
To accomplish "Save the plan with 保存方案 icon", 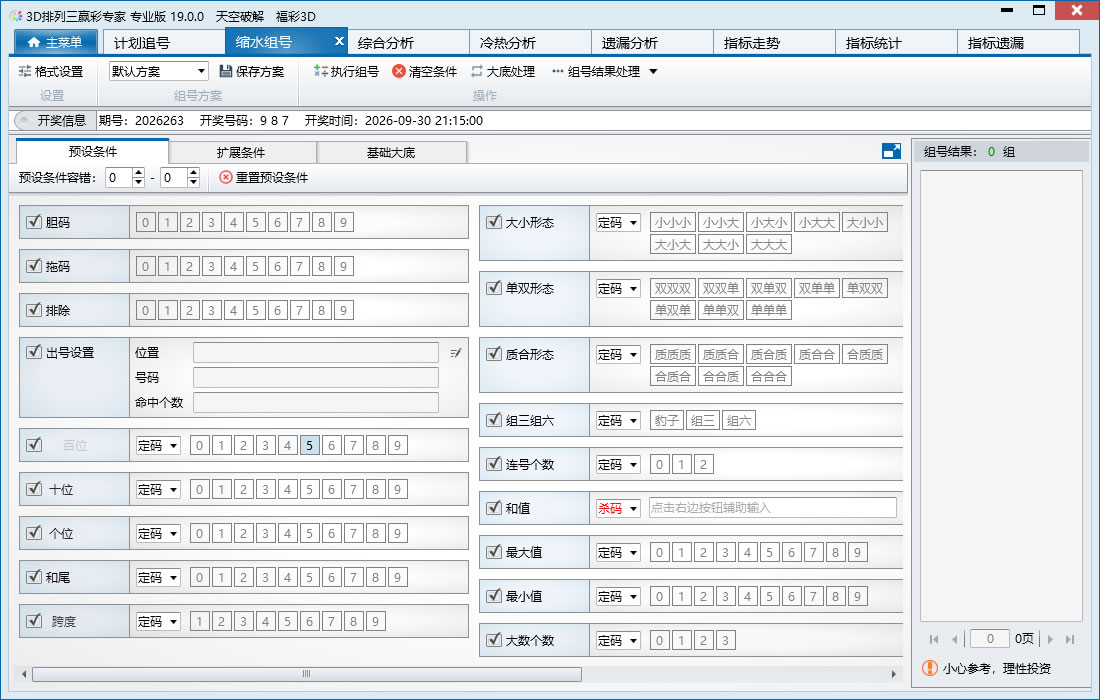I will click(225, 72).
